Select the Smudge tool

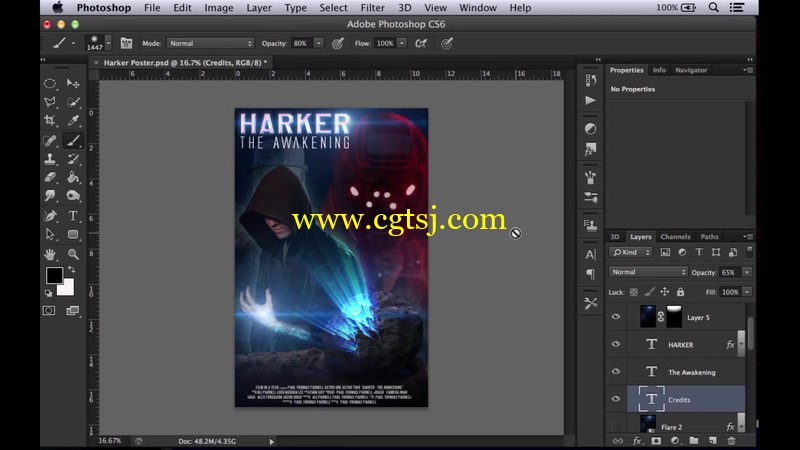50,195
